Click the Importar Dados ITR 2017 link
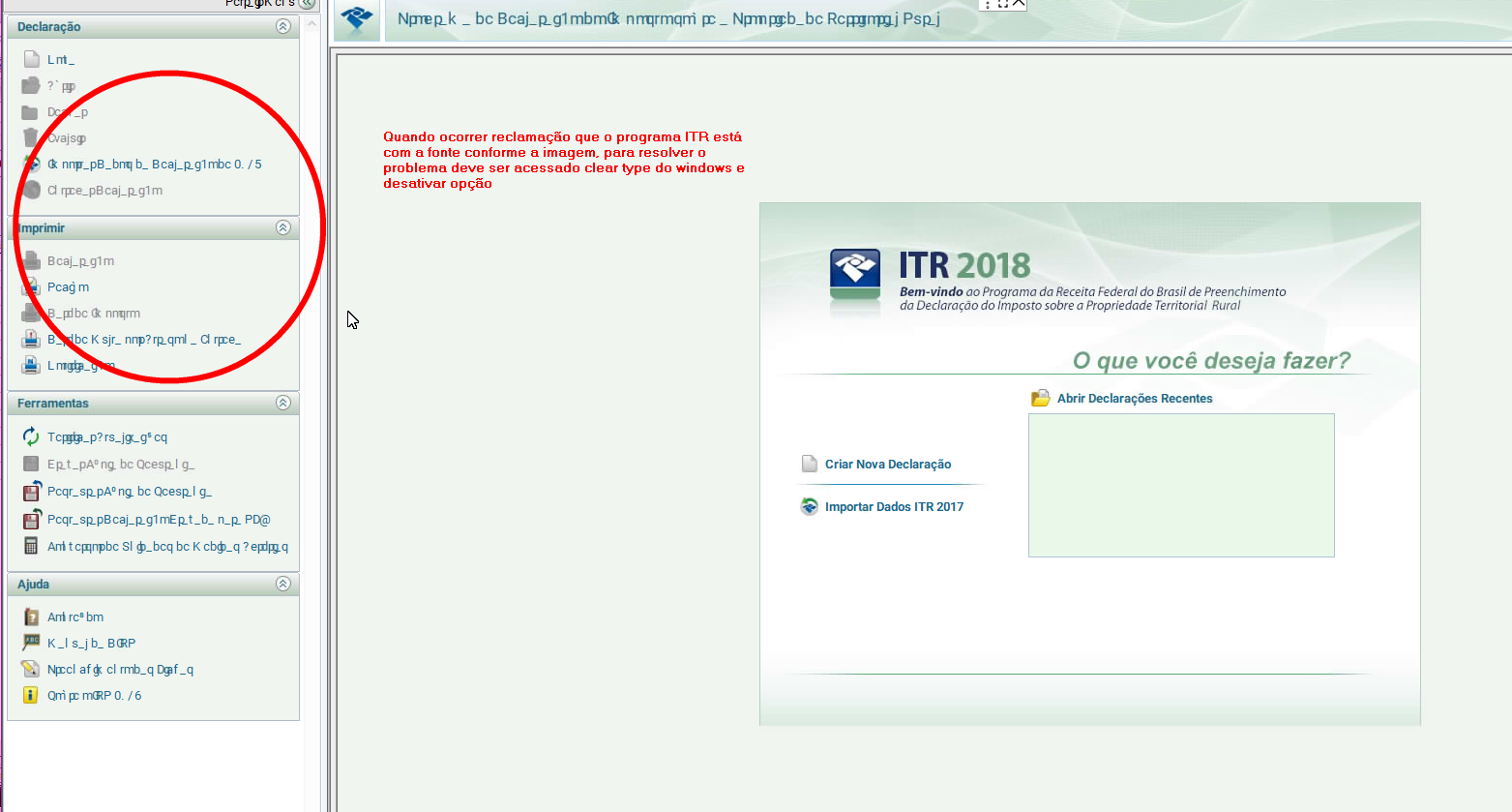The width and height of the screenshot is (1512, 812). (x=894, y=507)
